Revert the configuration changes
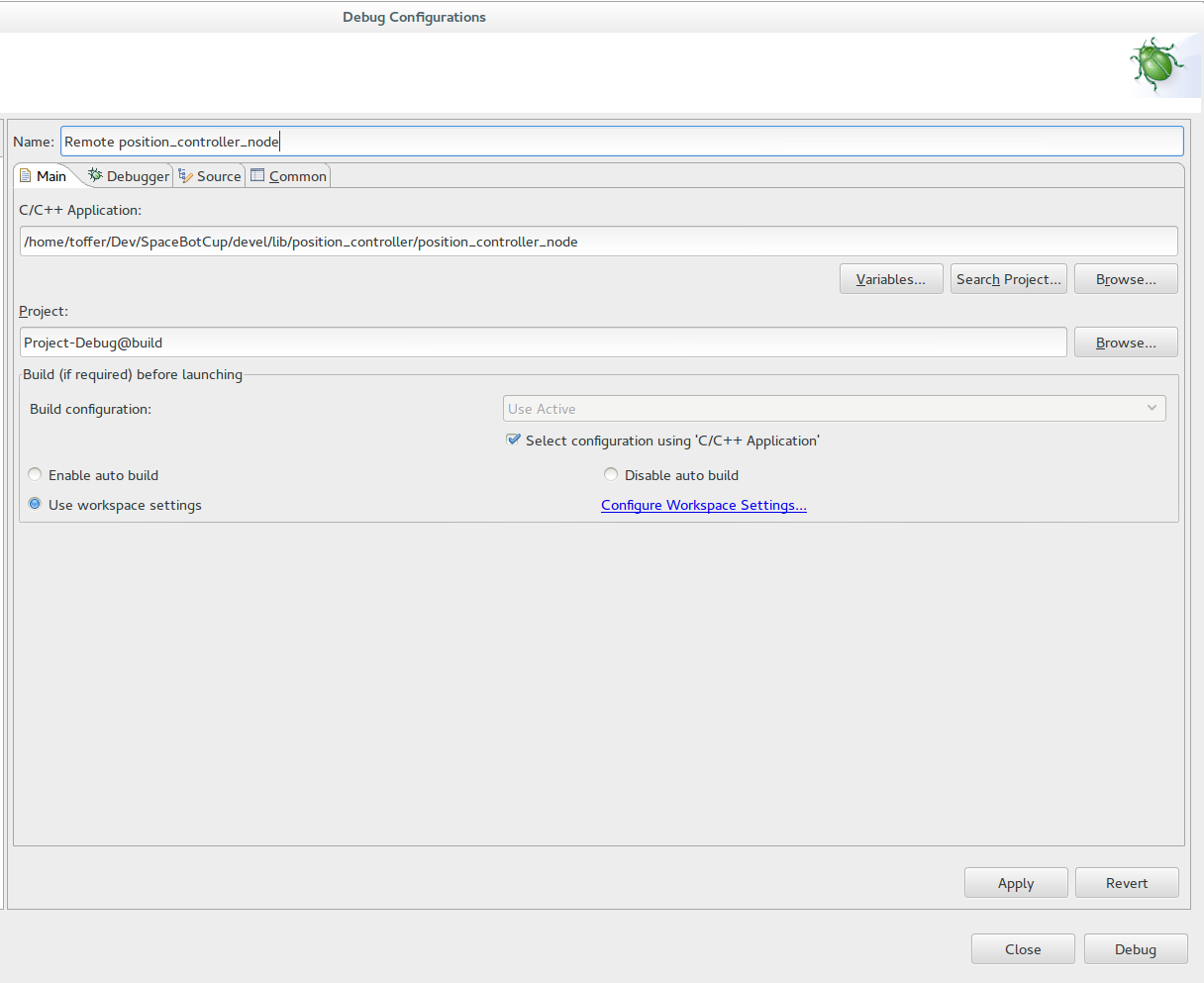The image size is (1204, 983). 1127,882
